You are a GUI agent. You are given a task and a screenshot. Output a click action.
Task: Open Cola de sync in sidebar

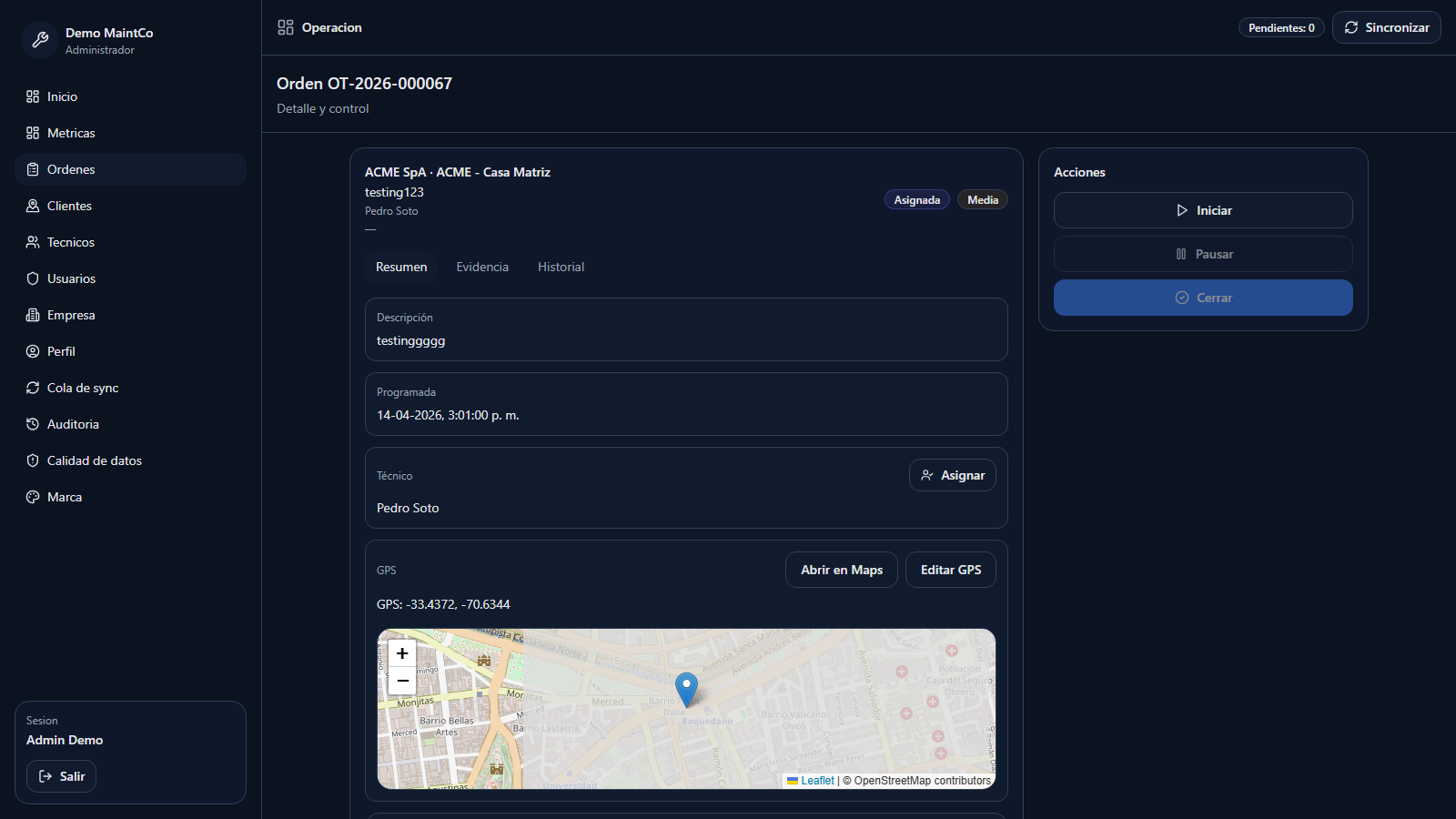pyautogui.click(x=82, y=388)
